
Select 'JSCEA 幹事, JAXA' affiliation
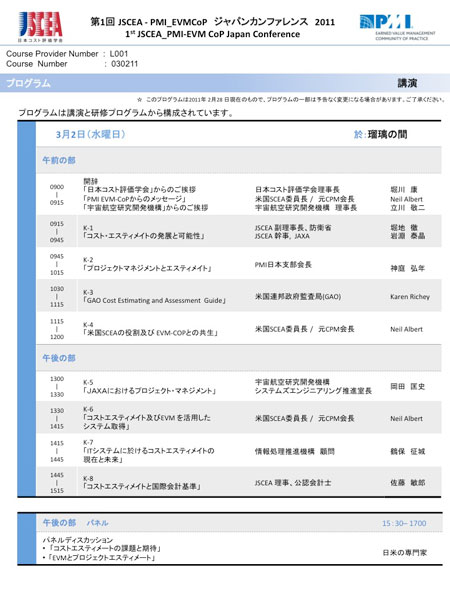282,236
